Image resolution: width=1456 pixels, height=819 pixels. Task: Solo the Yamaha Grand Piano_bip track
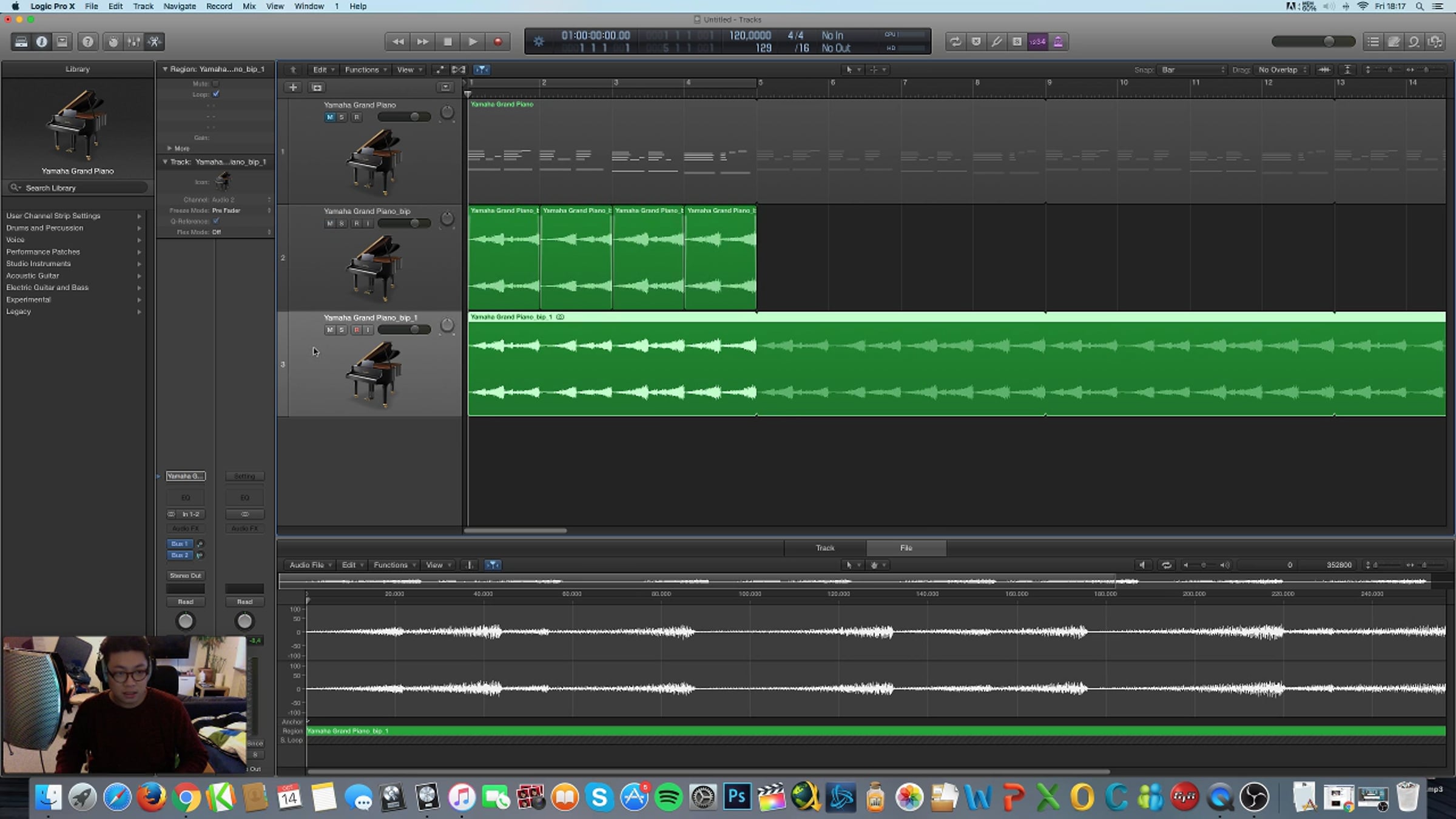(x=342, y=223)
